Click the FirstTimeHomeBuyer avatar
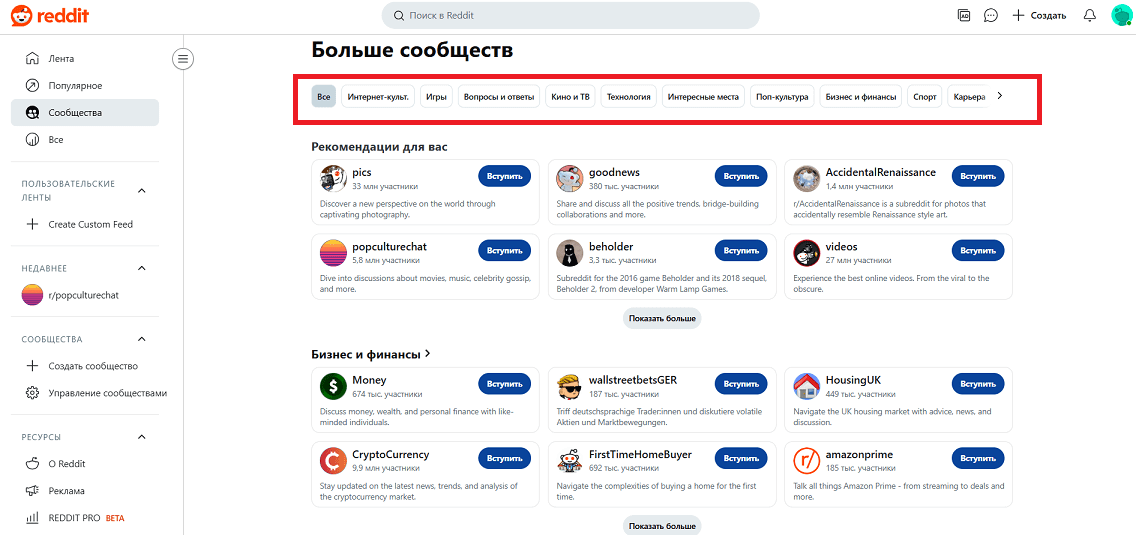The height and width of the screenshot is (535, 1136). [569, 460]
